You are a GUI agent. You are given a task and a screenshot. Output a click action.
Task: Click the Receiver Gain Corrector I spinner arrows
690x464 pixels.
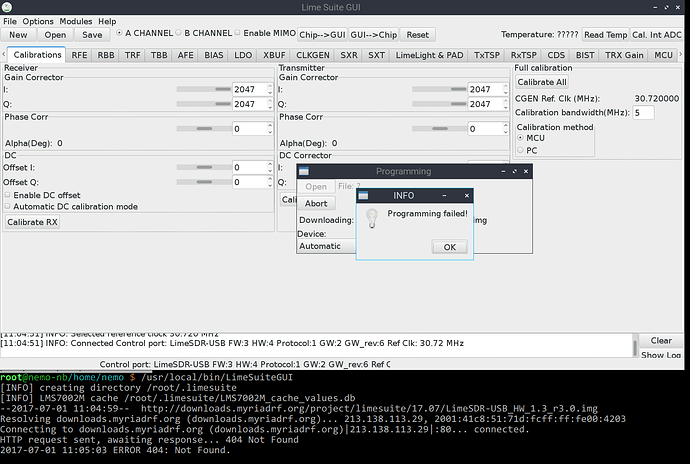[x=268, y=89]
